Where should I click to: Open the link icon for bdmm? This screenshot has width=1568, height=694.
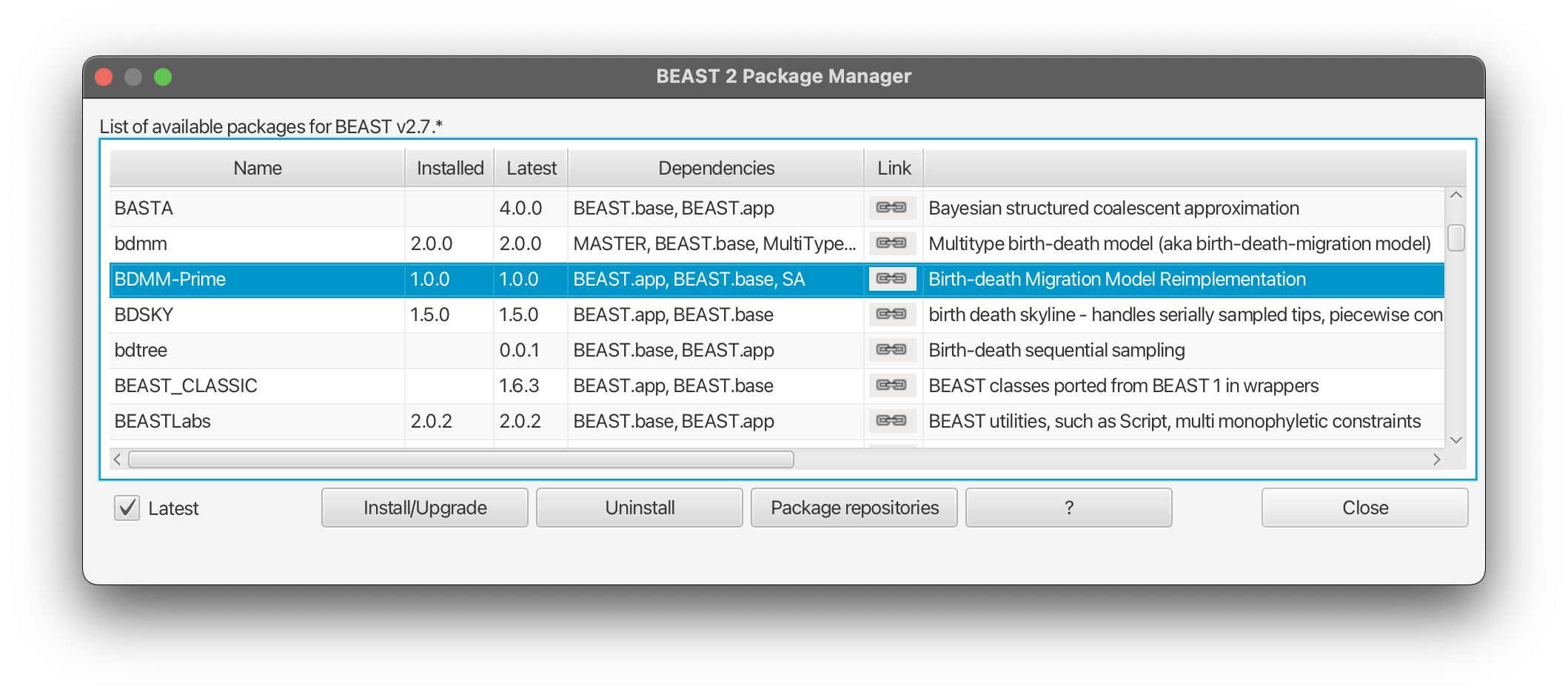click(x=892, y=243)
